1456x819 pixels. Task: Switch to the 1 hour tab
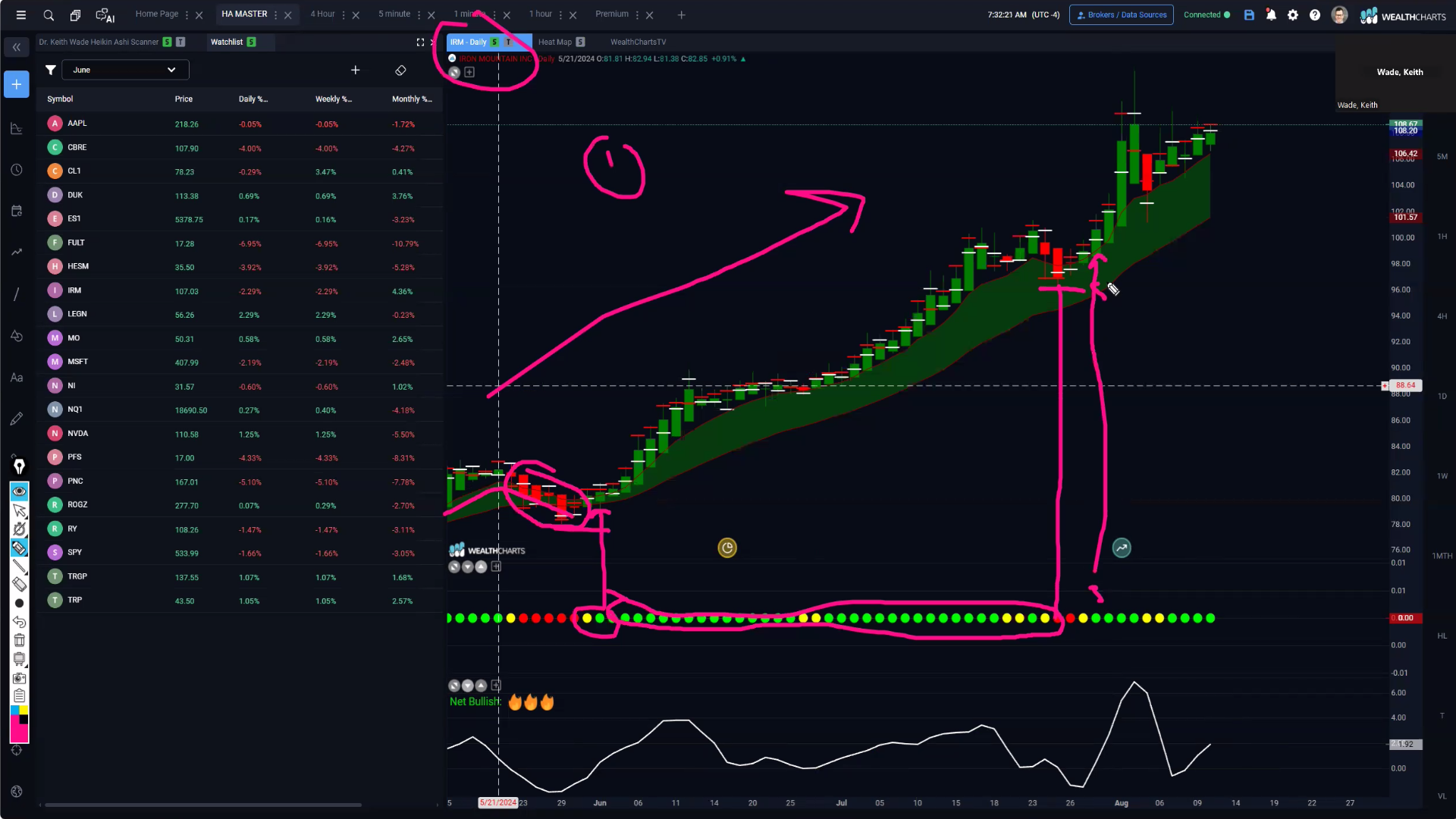[541, 14]
